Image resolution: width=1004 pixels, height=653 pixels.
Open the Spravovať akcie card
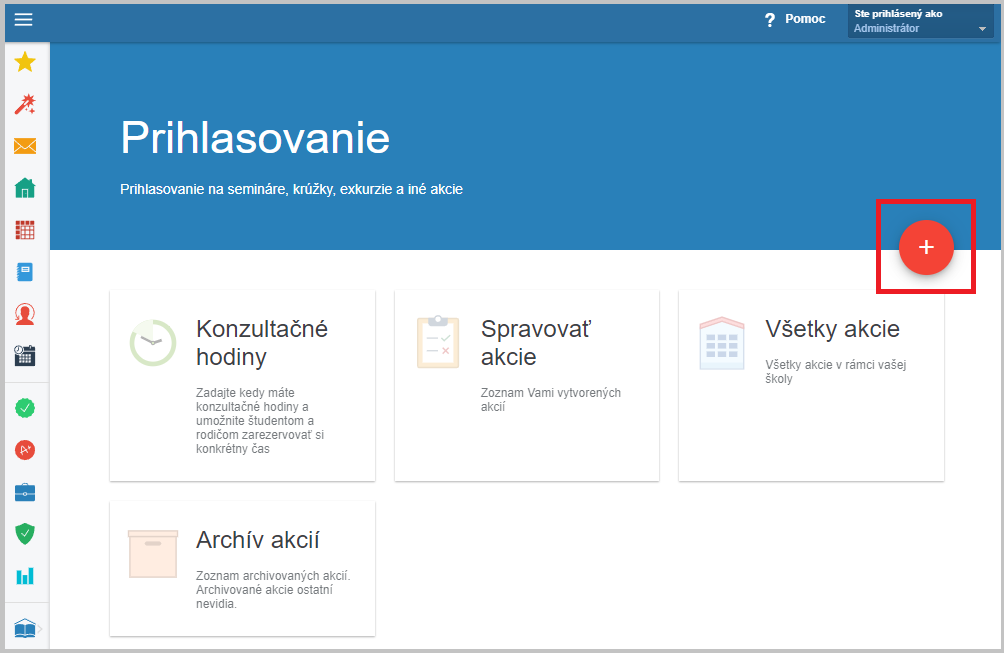527,385
